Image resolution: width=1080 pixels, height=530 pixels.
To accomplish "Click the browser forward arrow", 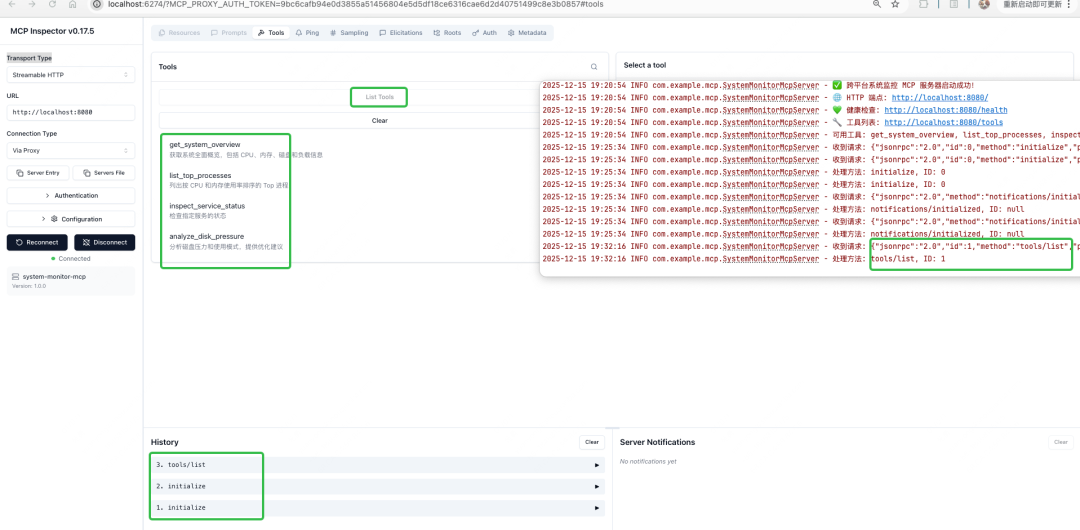I will (x=32, y=4).
